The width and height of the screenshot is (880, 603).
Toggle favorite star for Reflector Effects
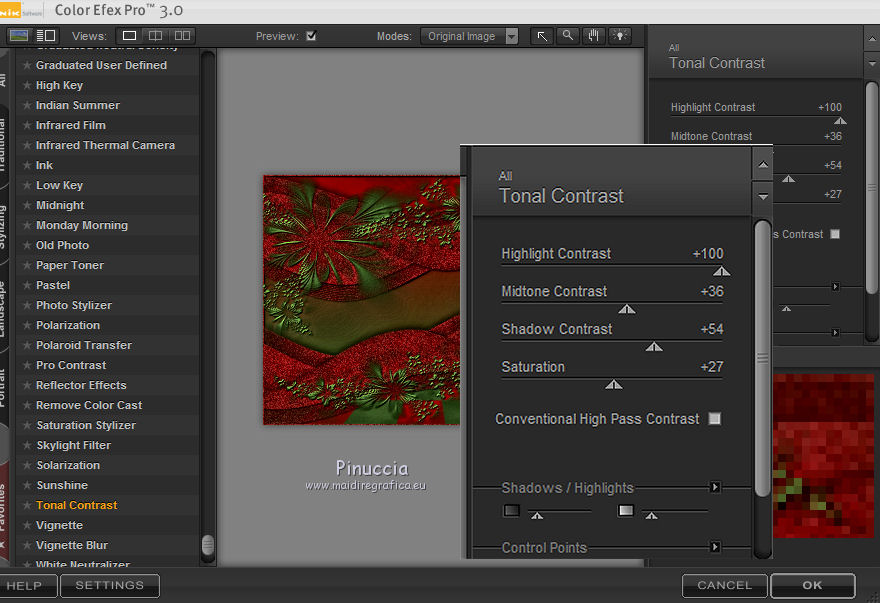pyautogui.click(x=26, y=385)
